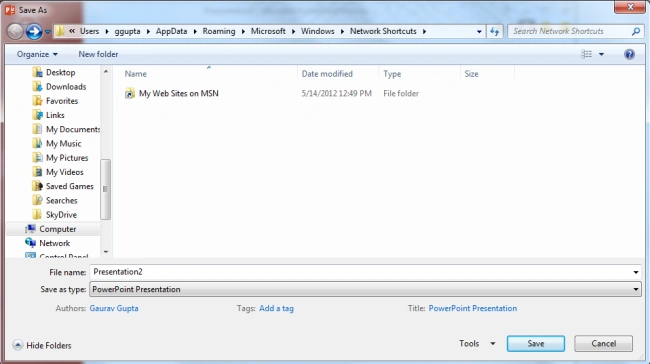Click the navigation pane scroll down arrow

[106, 252]
